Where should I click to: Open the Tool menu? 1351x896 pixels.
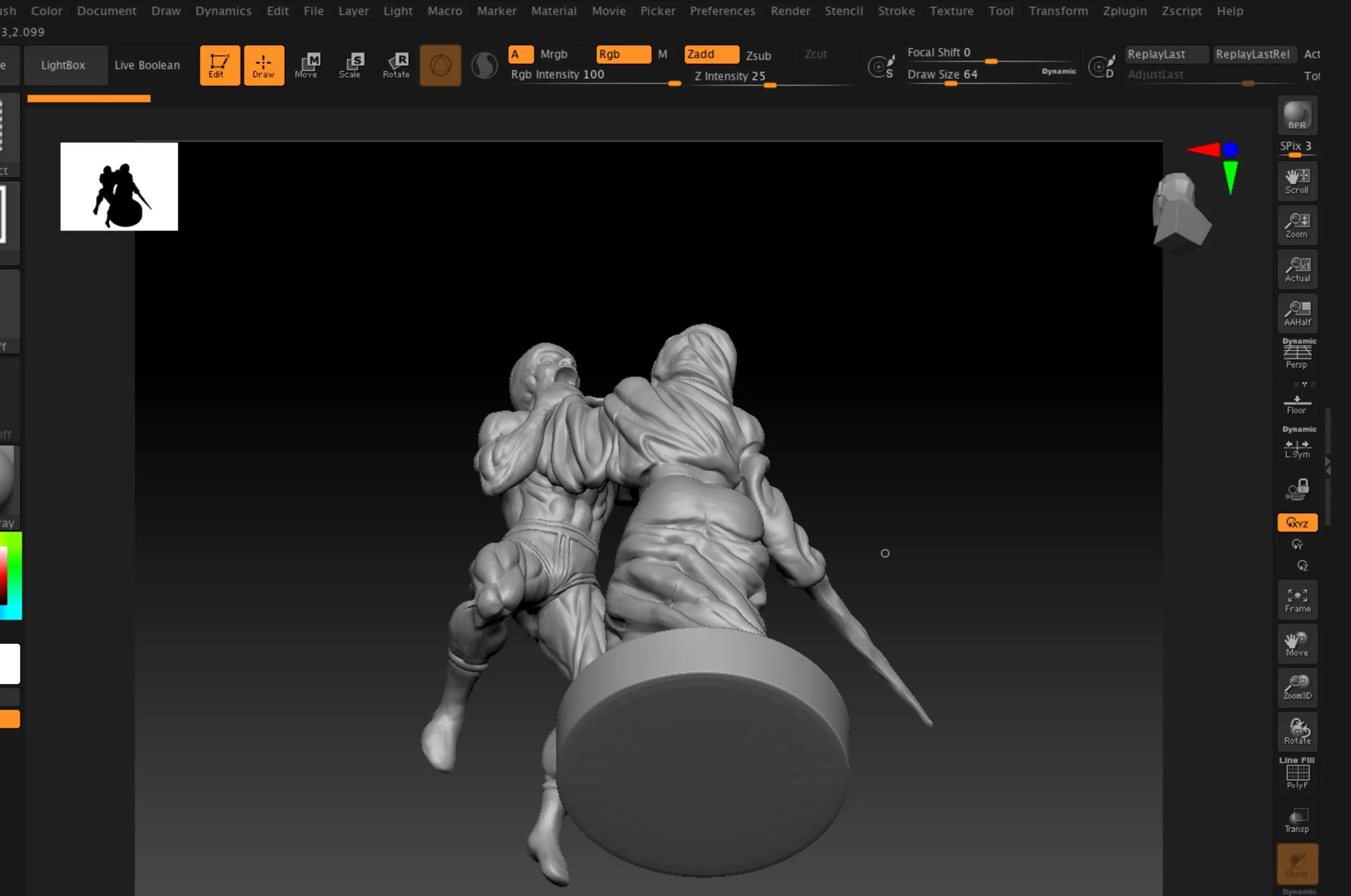(x=1001, y=11)
